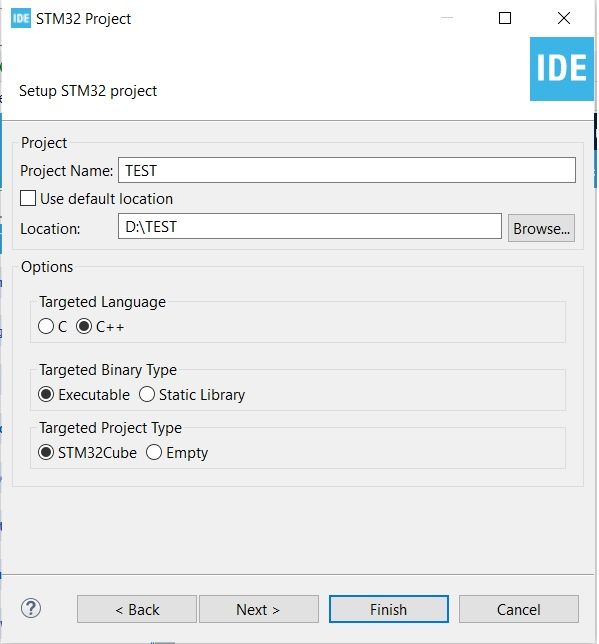Viewport: 599px width, 644px height.
Task: Click Finish to create the project
Action: pyautogui.click(x=389, y=609)
